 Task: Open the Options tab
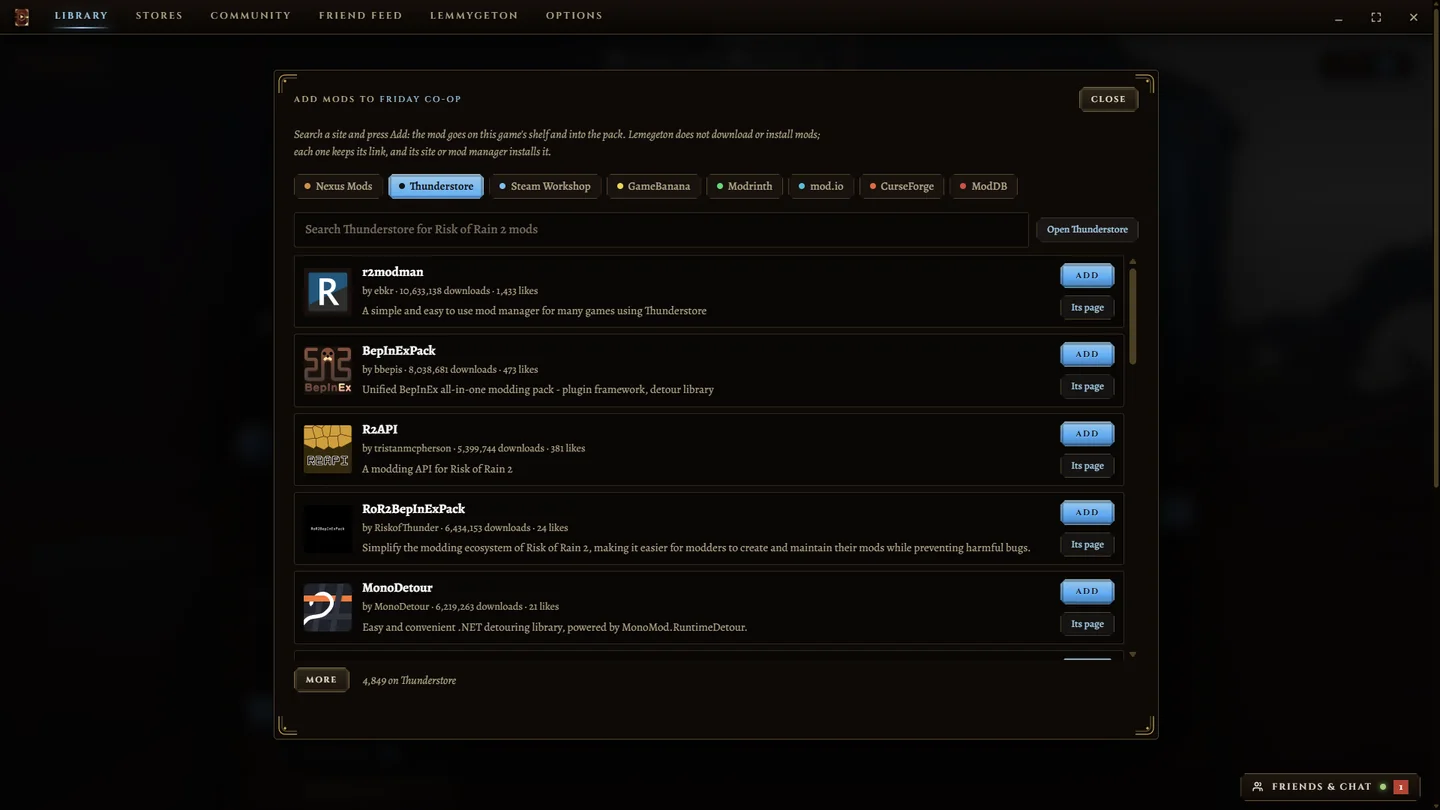pos(574,16)
